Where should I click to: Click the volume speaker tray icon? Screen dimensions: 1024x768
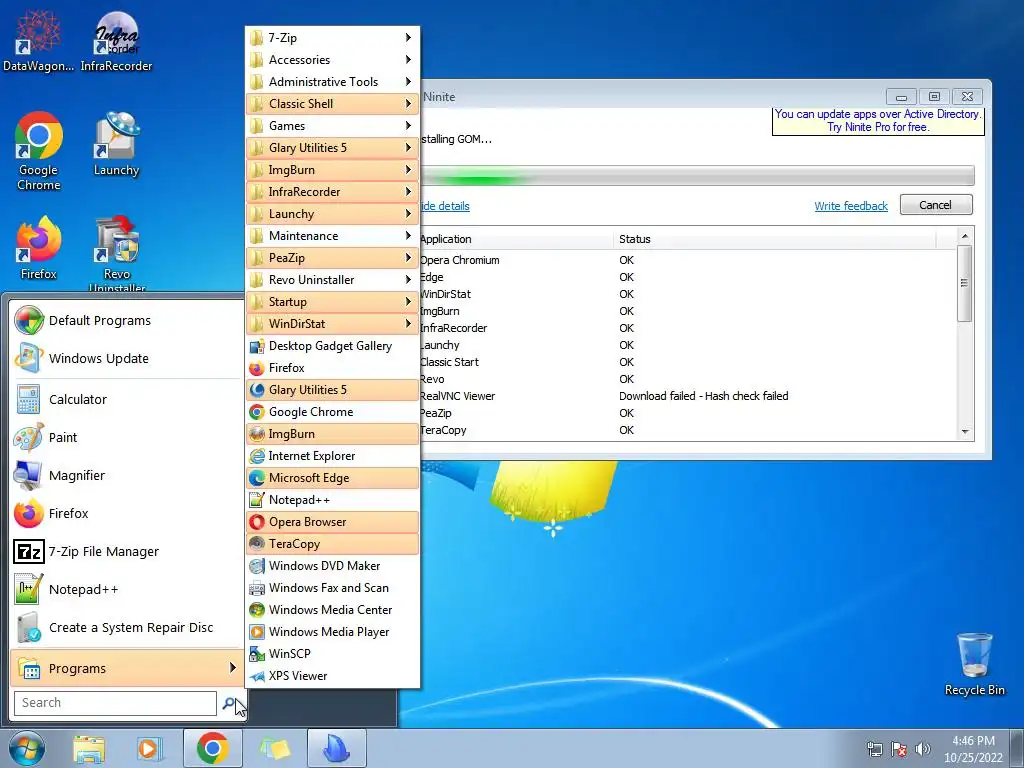(923, 749)
